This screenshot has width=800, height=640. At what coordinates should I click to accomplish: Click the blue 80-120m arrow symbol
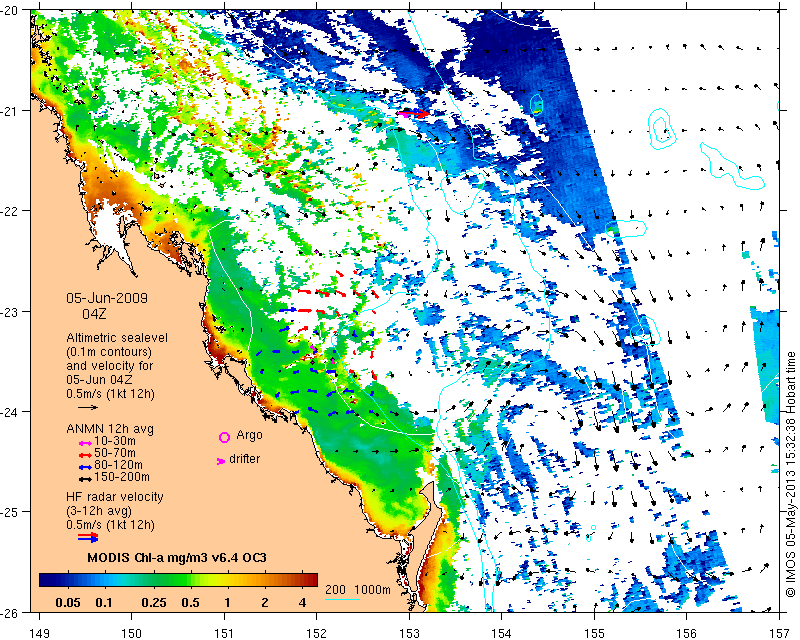[x=86, y=467]
